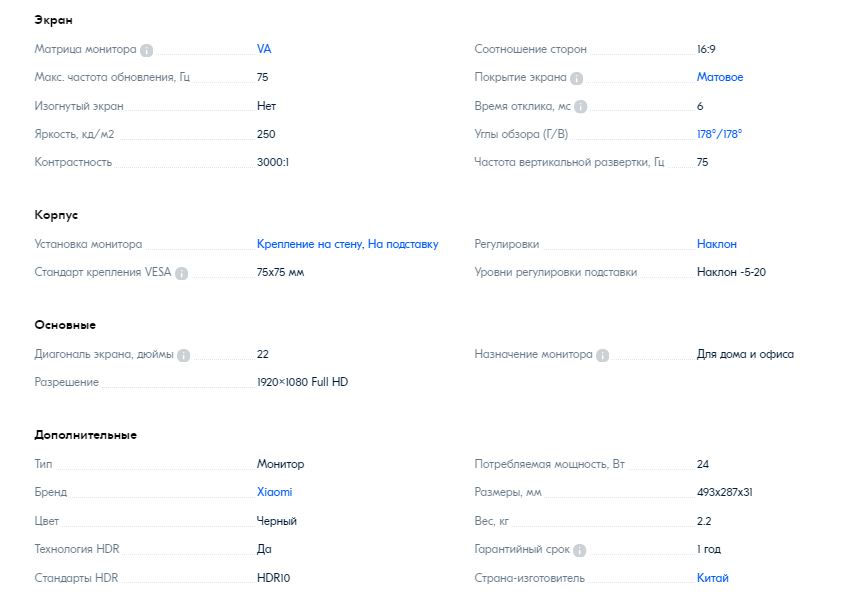Click the Корпус section heading
Screen dimensions: 861x594
pos(56,215)
